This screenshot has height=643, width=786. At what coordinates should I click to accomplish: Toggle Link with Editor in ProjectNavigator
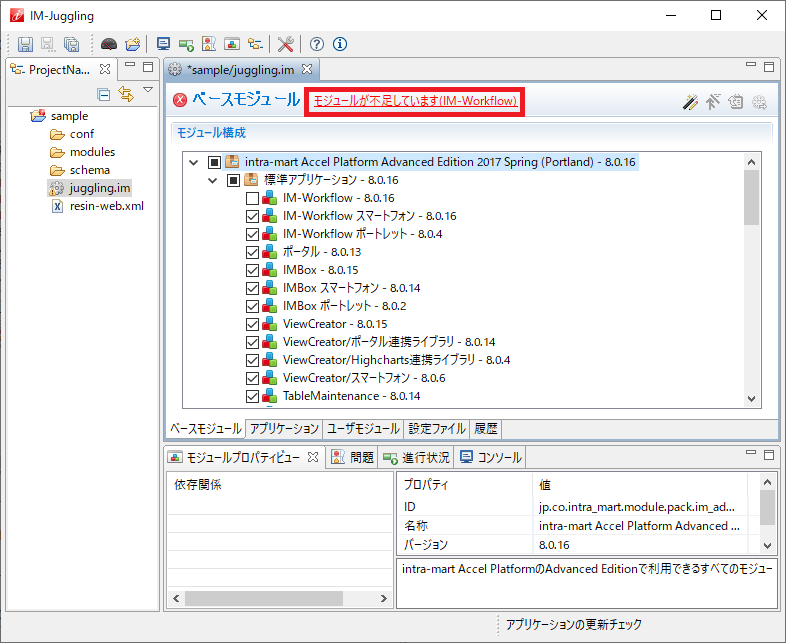pyautogui.click(x=126, y=94)
